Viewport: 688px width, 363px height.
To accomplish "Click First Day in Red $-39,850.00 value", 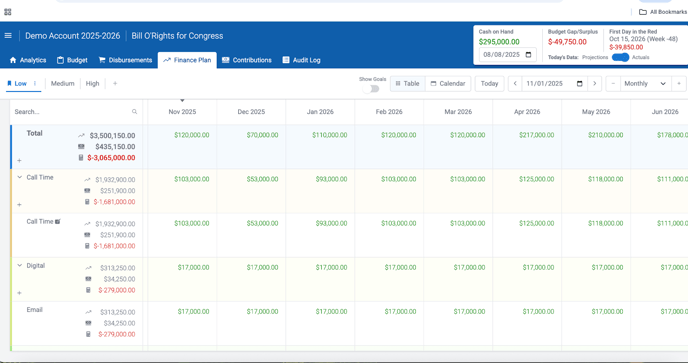I will click(626, 47).
